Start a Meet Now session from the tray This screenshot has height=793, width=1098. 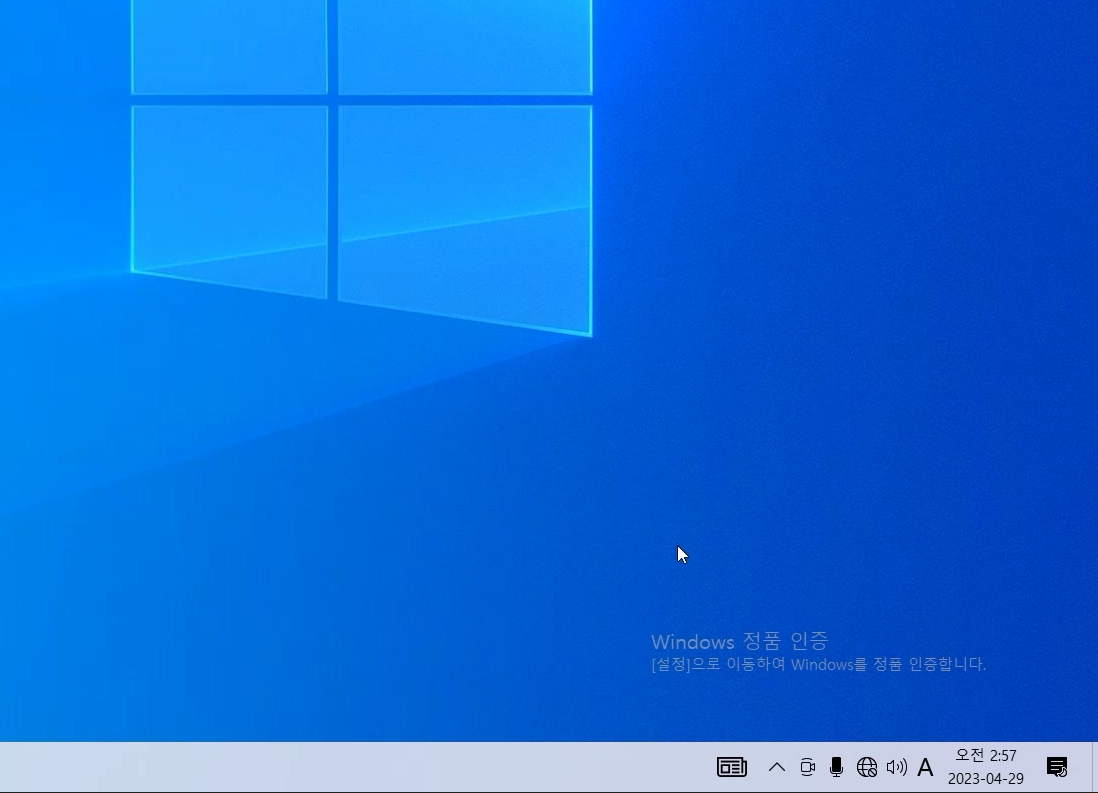coord(807,767)
